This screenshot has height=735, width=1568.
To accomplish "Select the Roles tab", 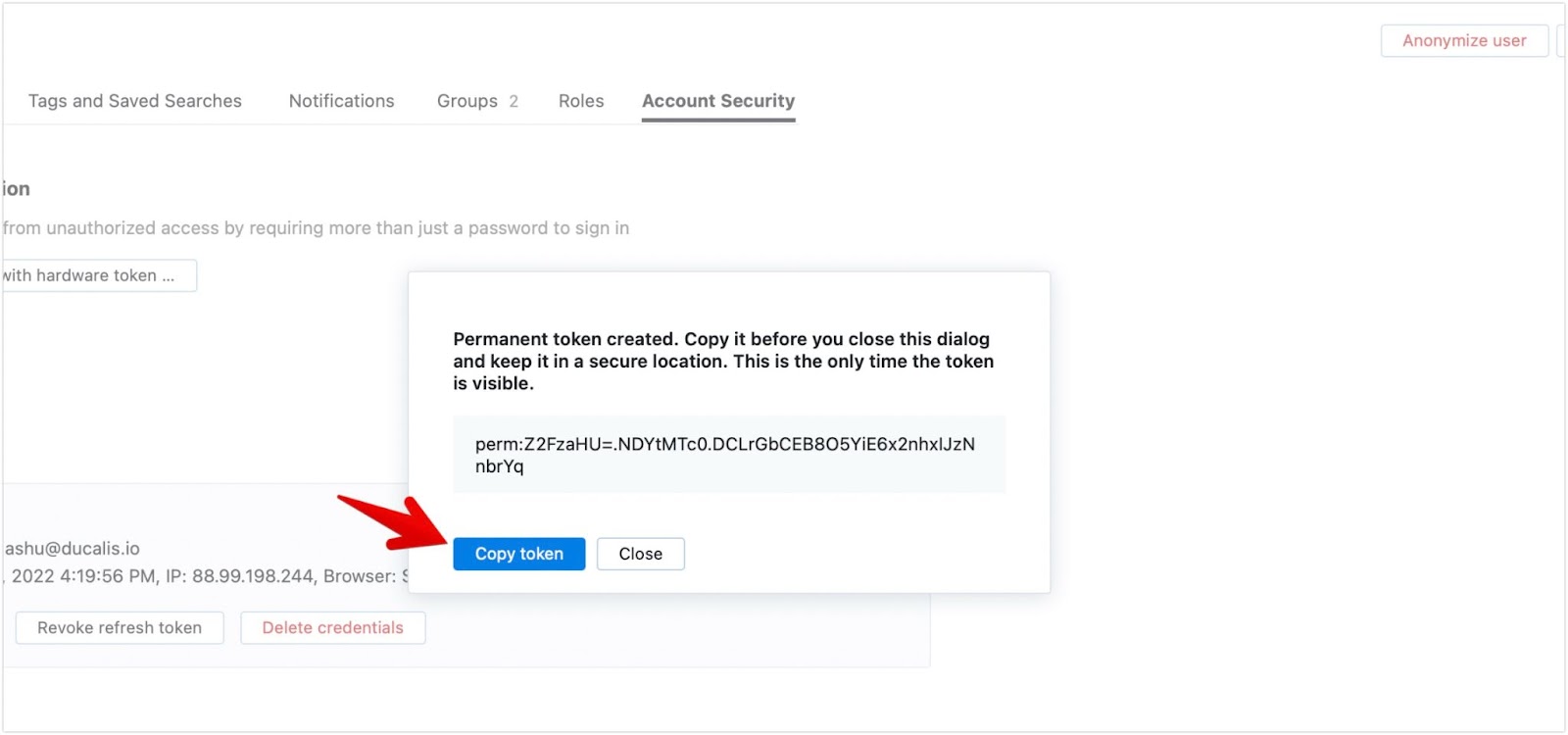I will click(581, 101).
